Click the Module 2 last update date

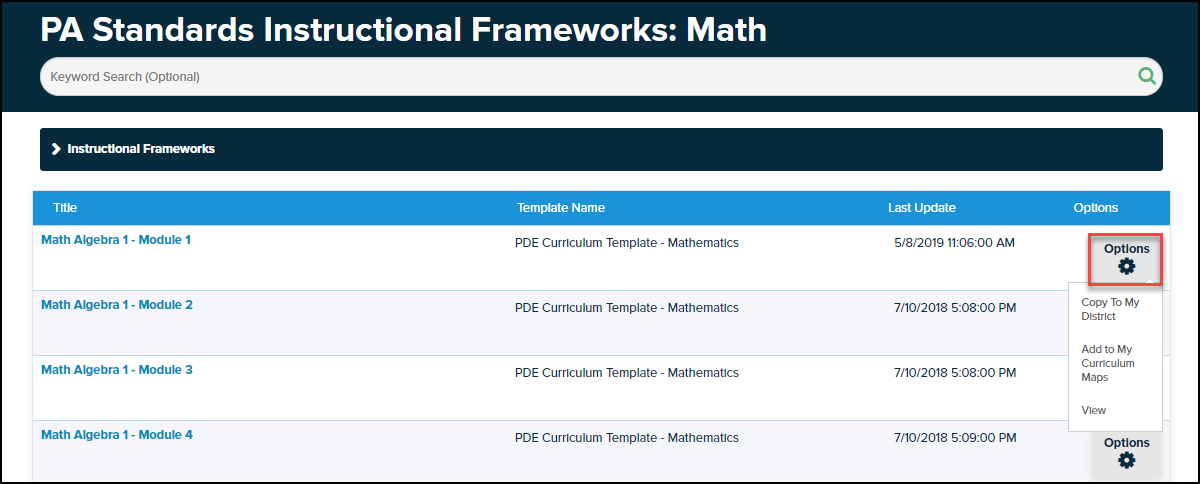coord(955,307)
